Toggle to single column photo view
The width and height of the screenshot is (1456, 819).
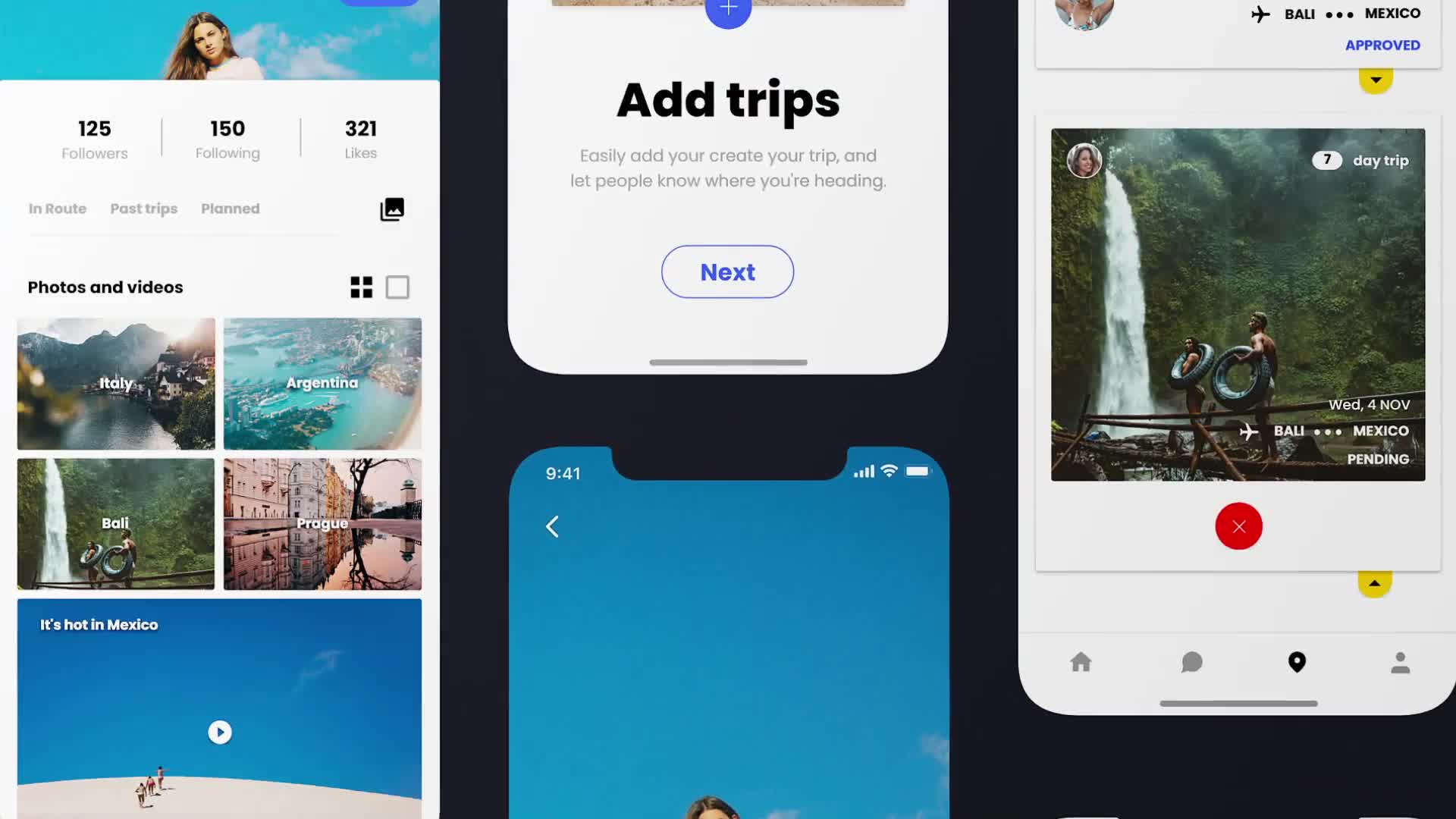[397, 287]
